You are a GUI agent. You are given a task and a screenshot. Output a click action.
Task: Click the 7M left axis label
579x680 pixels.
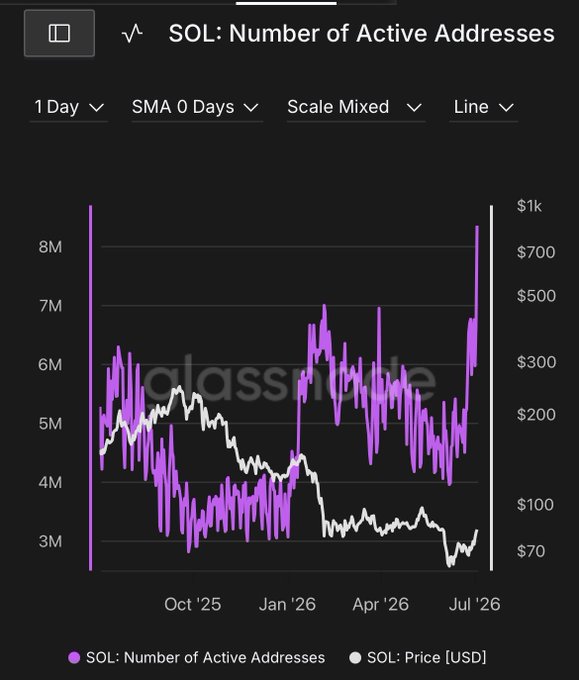tap(50, 306)
